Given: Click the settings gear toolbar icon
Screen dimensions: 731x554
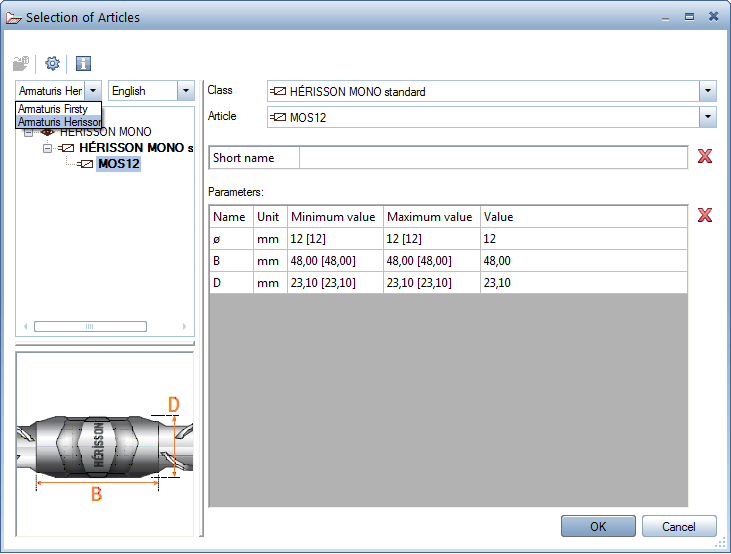Looking at the screenshot, I should point(52,63).
